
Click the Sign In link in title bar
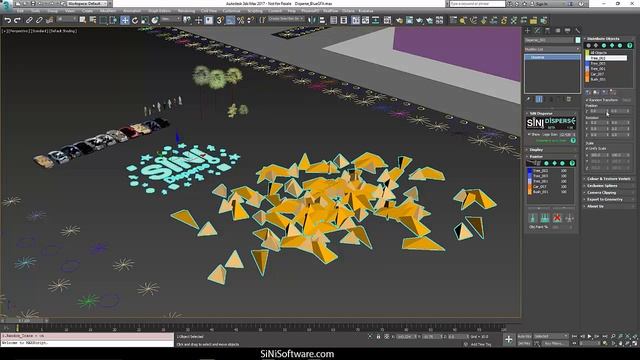542,4
